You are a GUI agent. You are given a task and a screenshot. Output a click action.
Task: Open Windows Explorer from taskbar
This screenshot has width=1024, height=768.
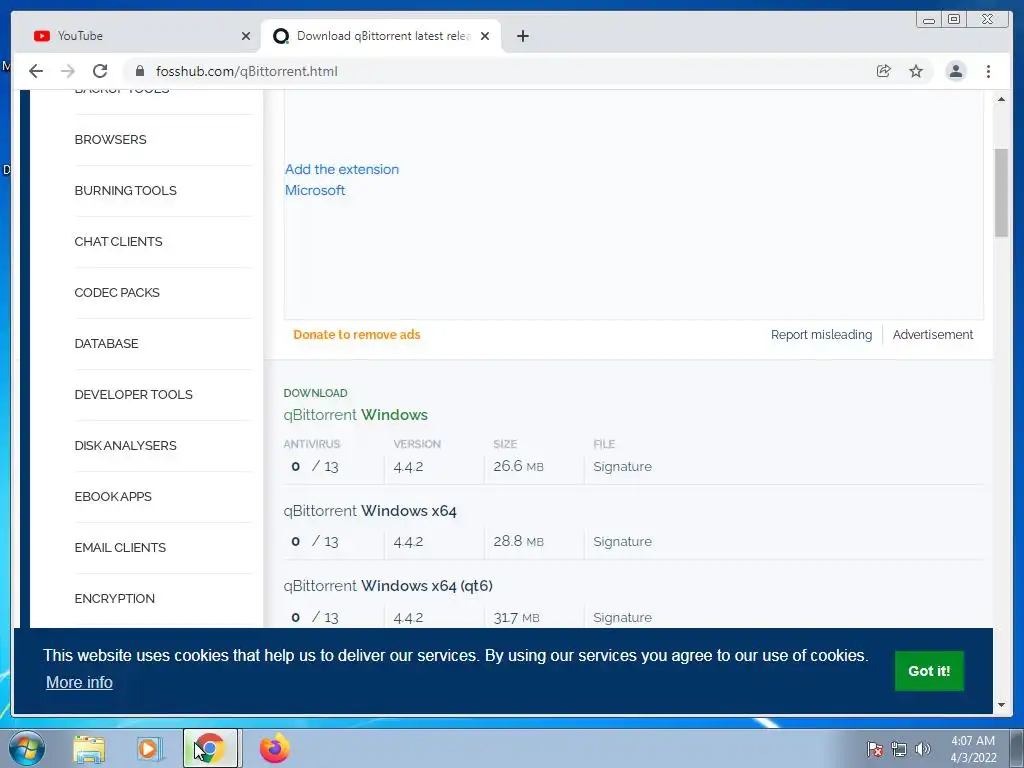[x=89, y=748]
